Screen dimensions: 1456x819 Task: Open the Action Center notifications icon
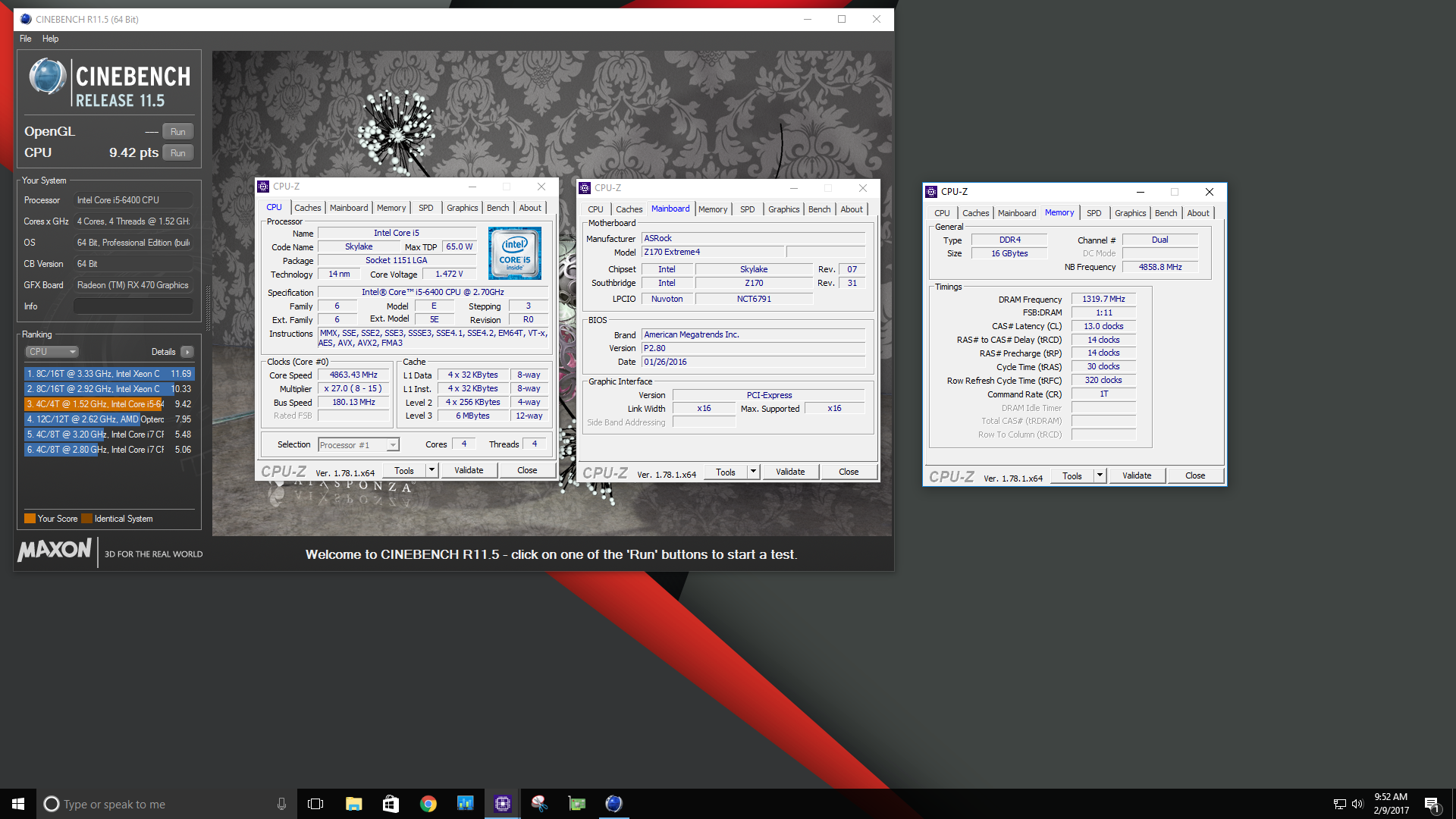[x=1432, y=804]
